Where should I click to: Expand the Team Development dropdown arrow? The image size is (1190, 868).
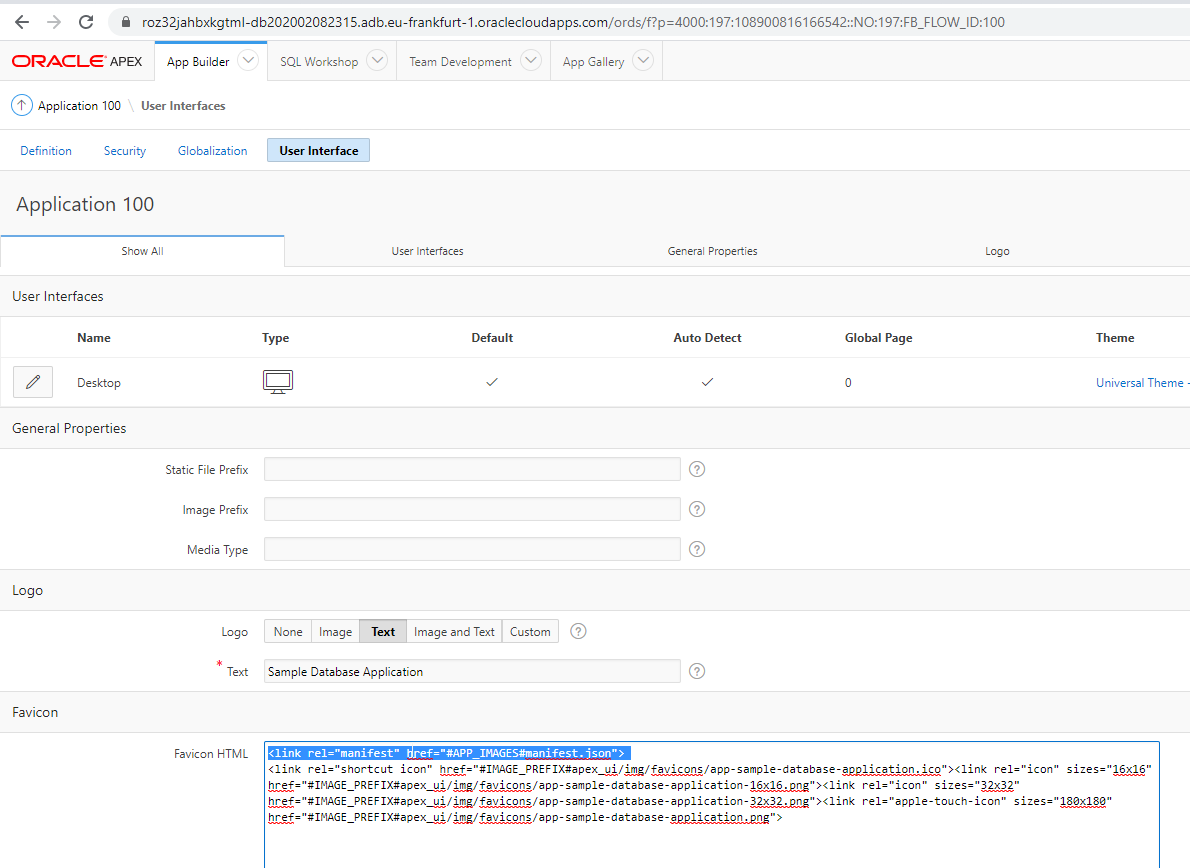tap(531, 60)
